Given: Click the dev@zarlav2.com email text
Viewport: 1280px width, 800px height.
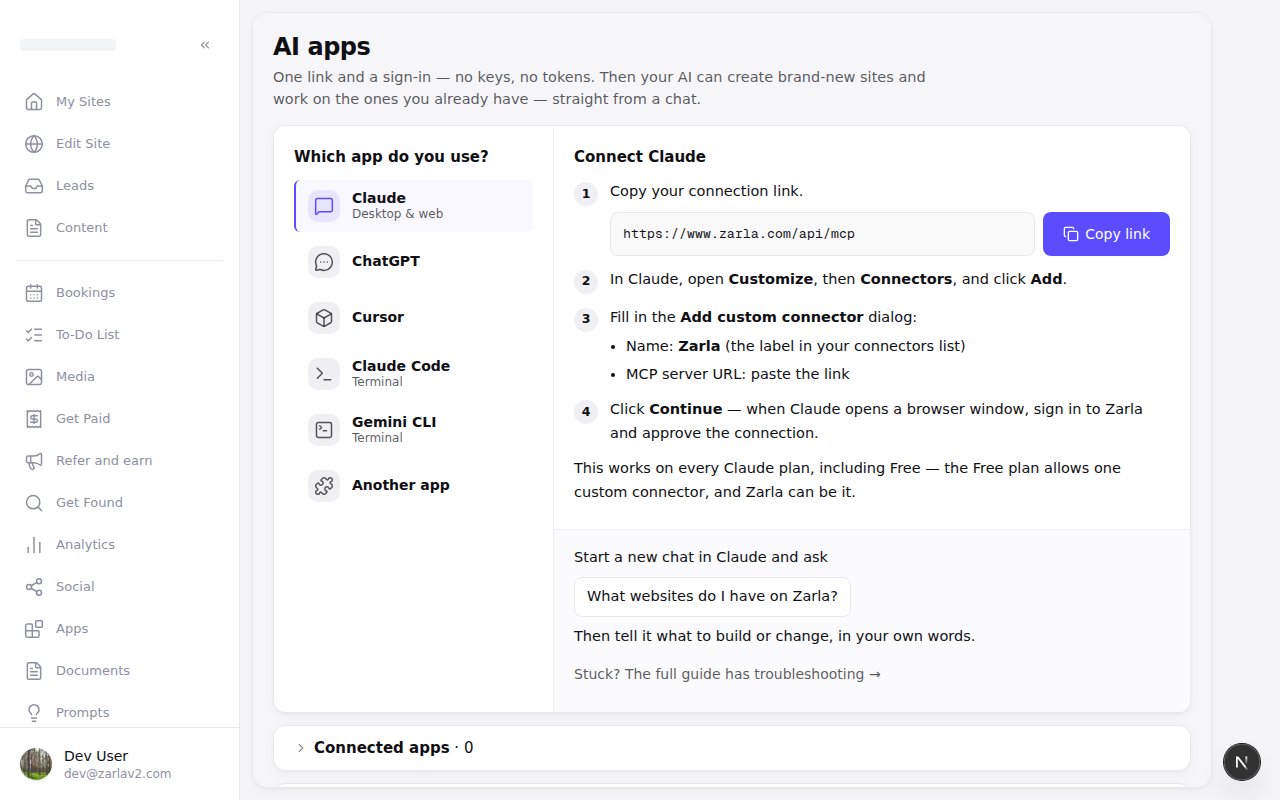Looking at the screenshot, I should pos(118,774).
